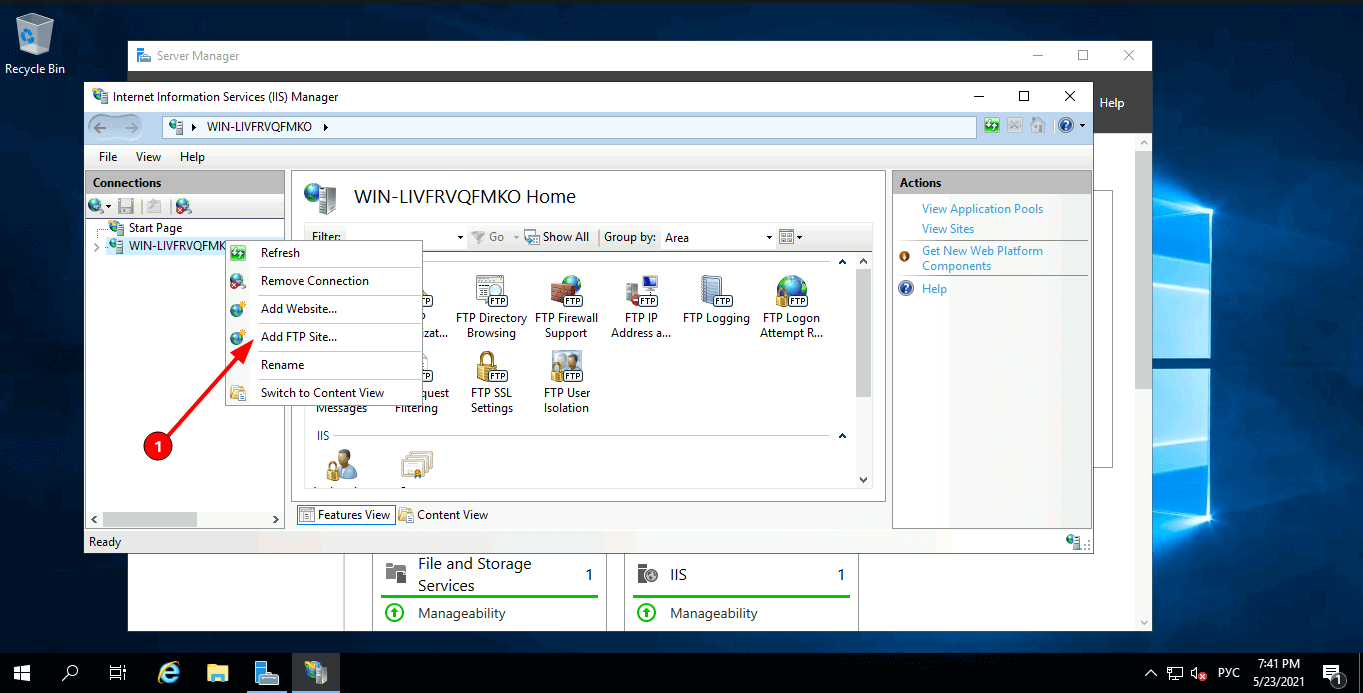Open FTP IP Address feature icon
Image resolution: width=1363 pixels, height=693 pixels.
tap(640, 307)
